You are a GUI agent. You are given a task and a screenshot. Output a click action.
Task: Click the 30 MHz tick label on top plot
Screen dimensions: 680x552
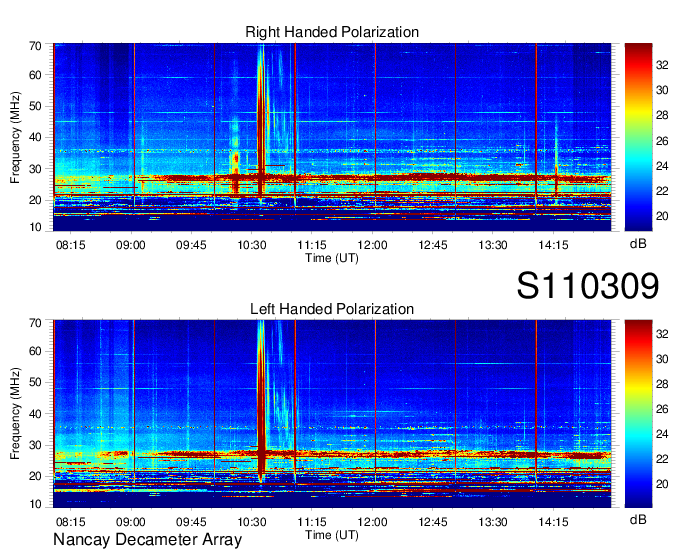tap(36, 169)
